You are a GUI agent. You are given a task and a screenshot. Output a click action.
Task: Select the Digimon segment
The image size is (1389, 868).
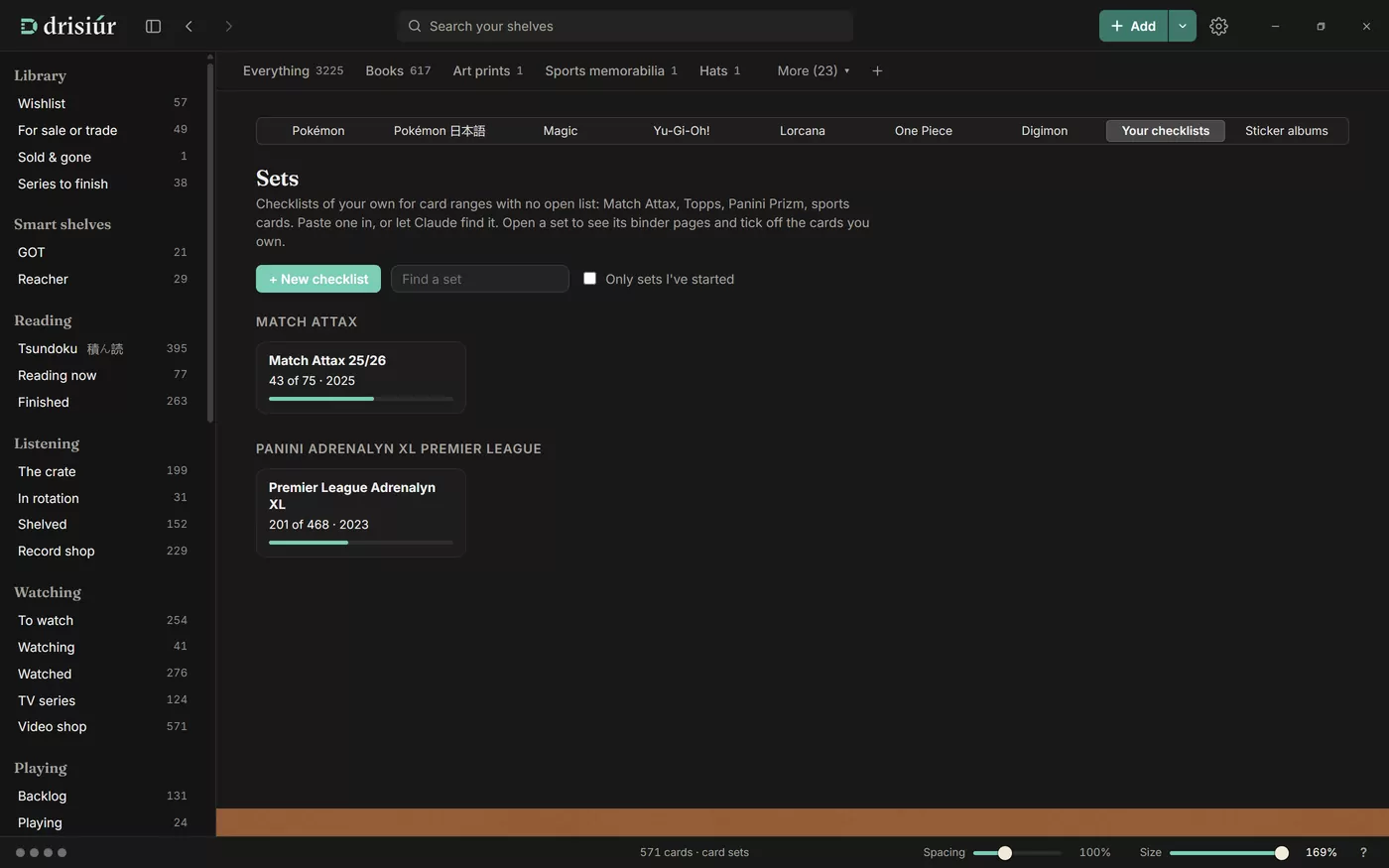1045,131
